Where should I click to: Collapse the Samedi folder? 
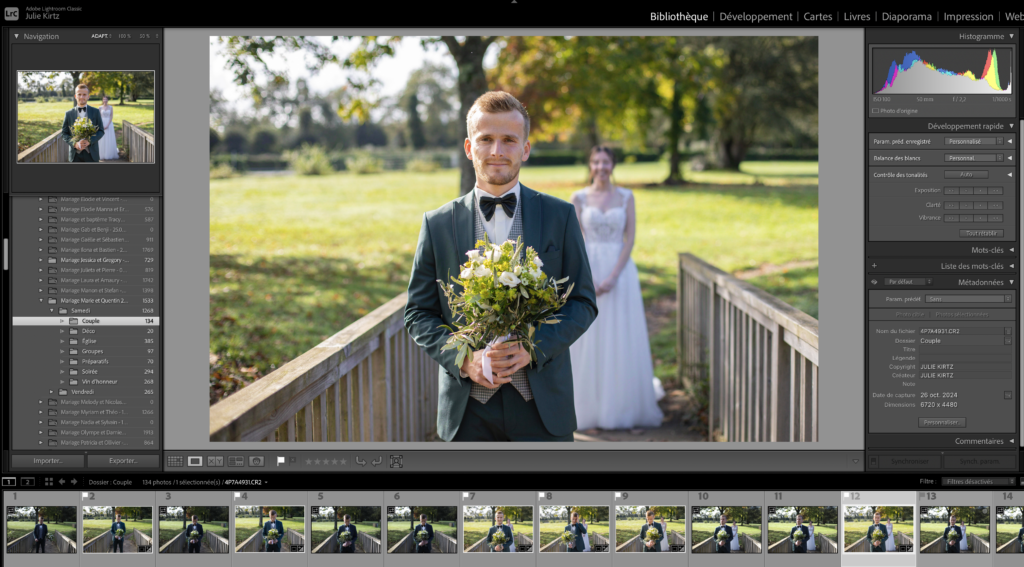52,311
